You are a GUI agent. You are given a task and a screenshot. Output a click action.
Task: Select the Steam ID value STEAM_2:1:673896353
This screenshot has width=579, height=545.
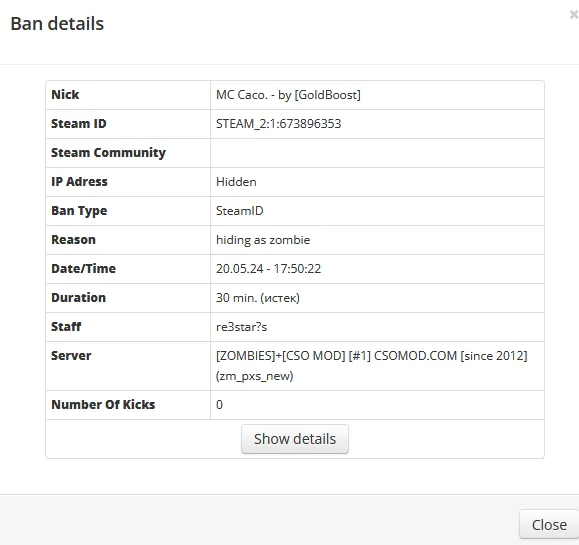pos(278,124)
